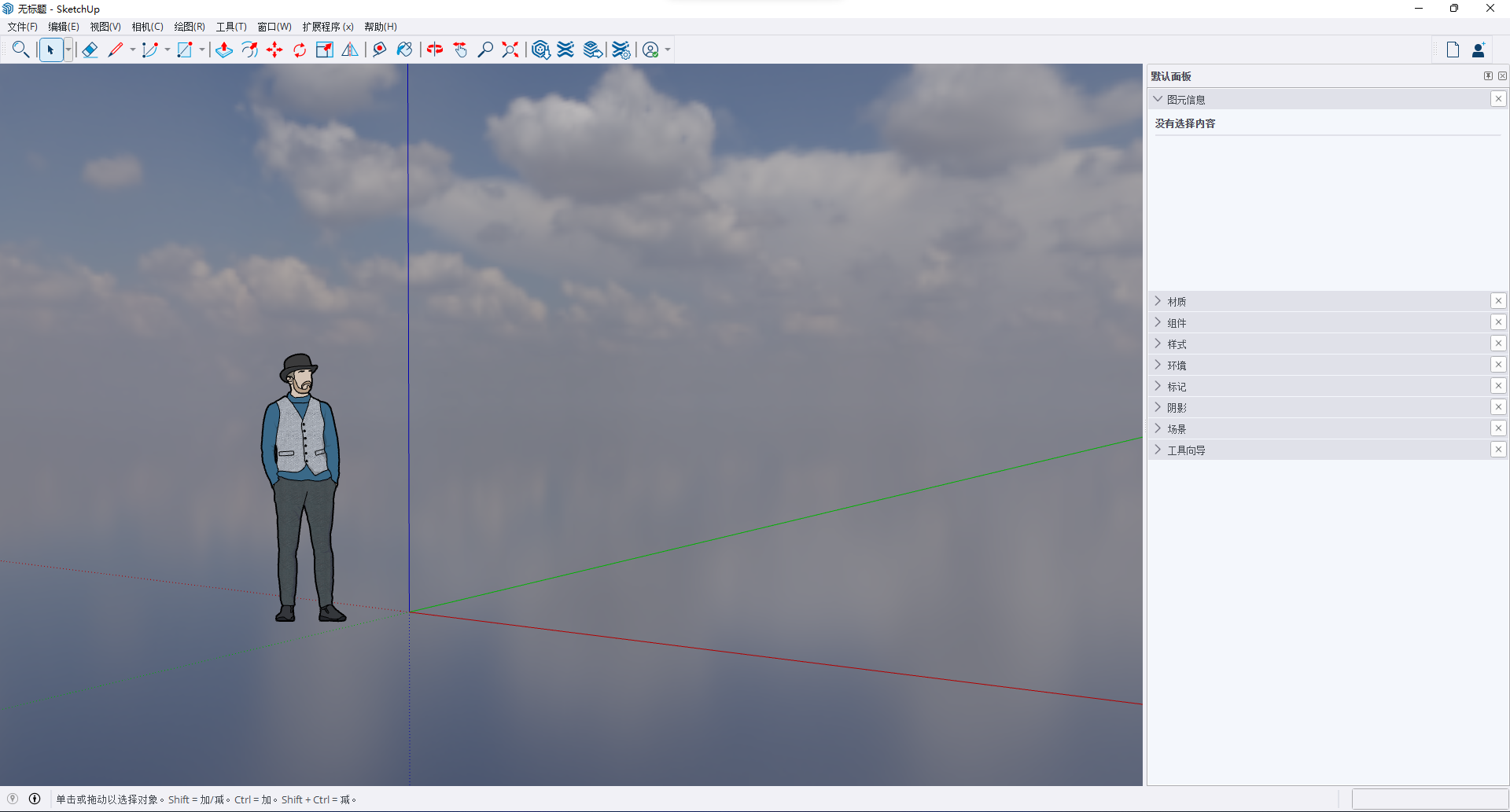Select the Tape Measure tool

tap(379, 50)
